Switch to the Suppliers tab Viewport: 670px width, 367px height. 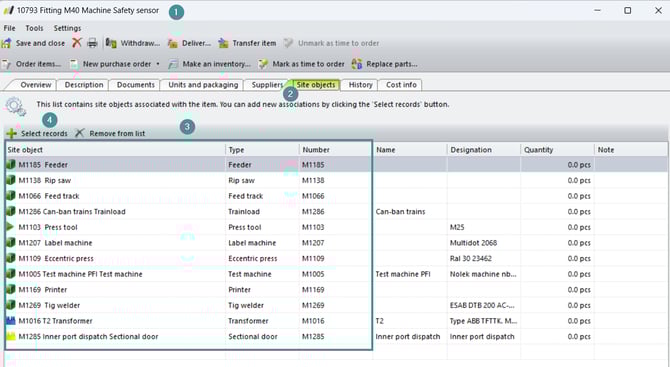point(267,85)
